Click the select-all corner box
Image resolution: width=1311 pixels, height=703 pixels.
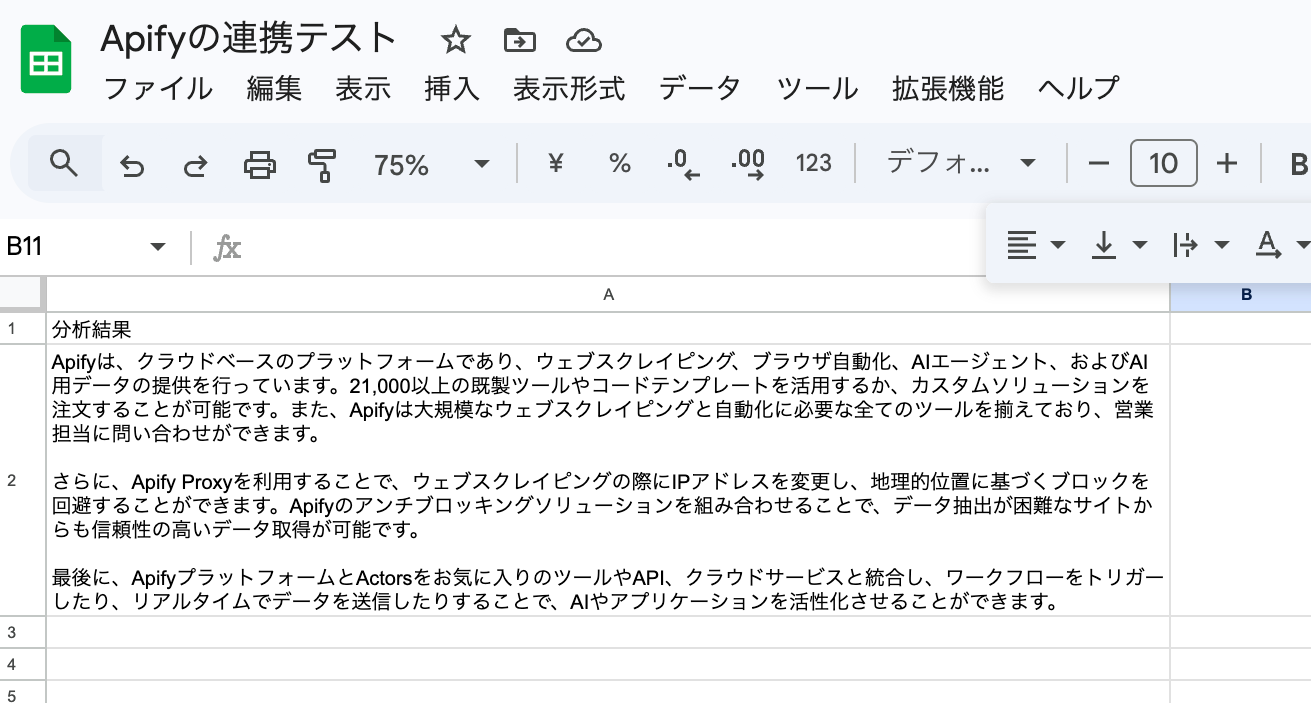(x=22, y=294)
